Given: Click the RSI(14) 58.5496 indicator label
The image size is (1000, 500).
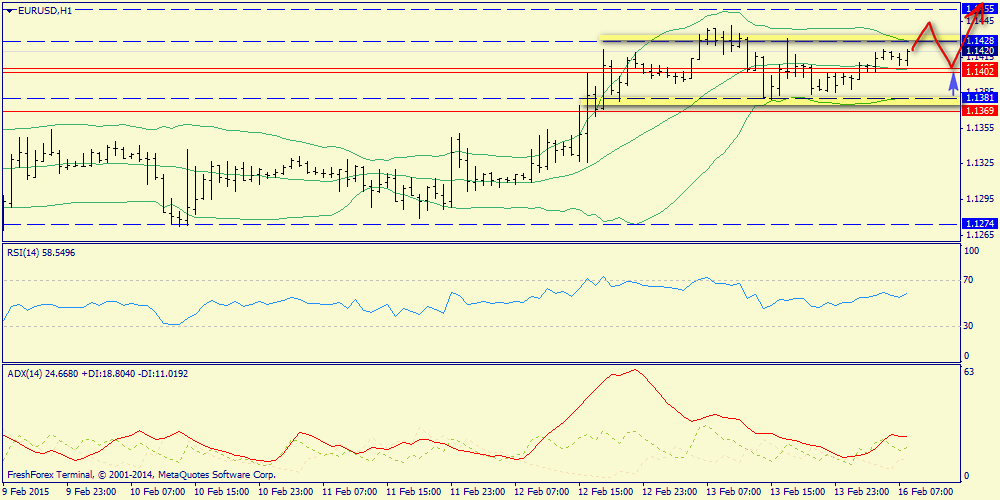Looking at the screenshot, I should coord(39,253).
